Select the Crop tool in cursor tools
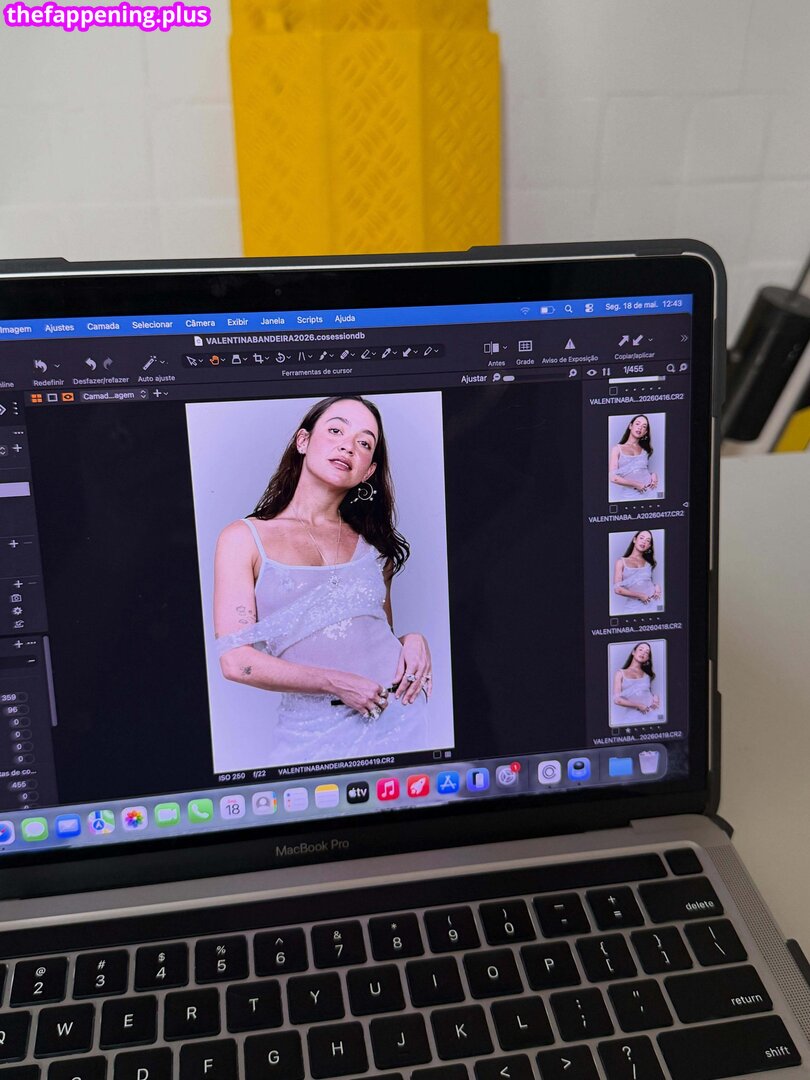The width and height of the screenshot is (810, 1080). 258,358
